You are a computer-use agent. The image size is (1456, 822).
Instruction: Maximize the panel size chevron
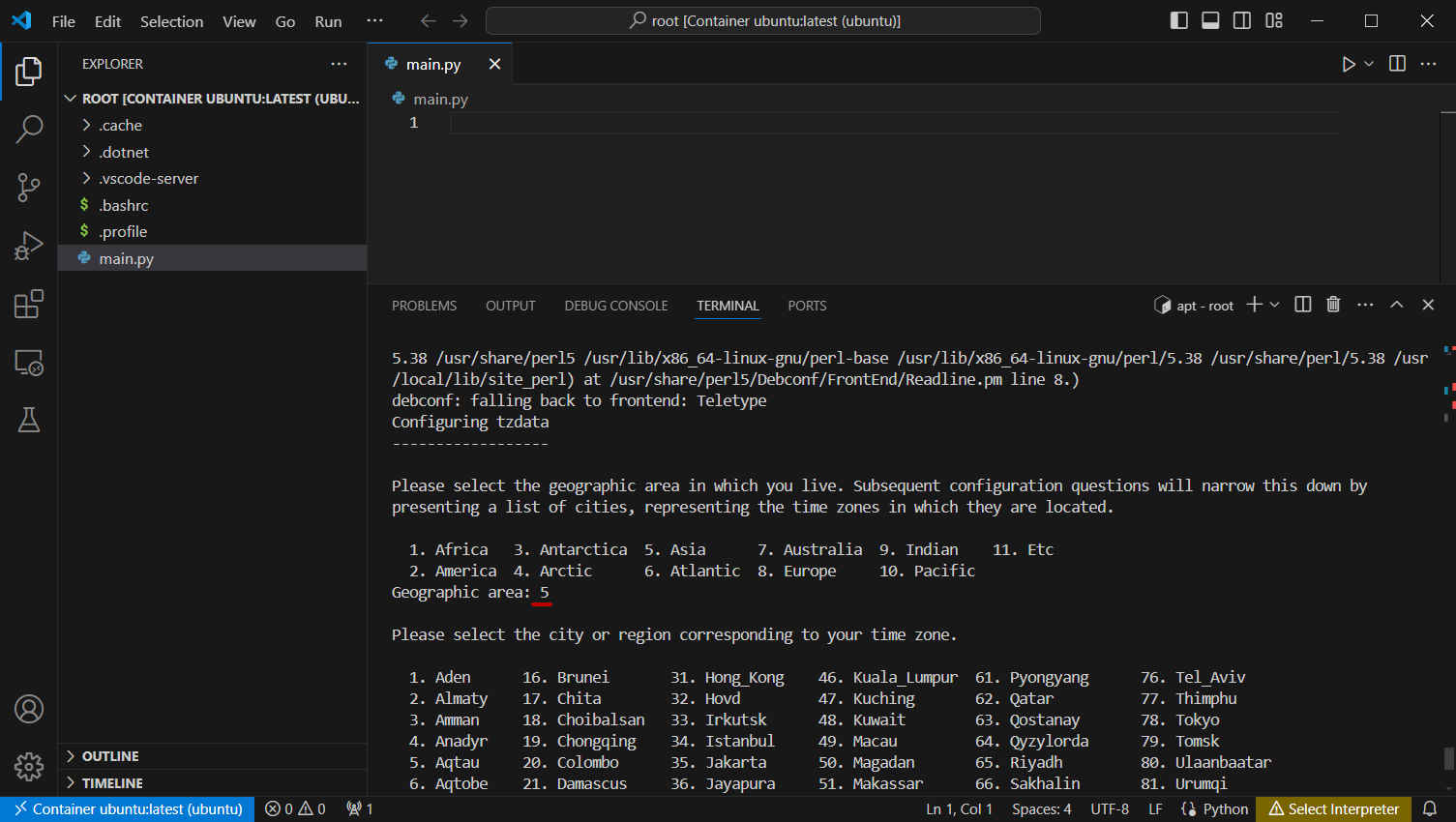(1397, 305)
